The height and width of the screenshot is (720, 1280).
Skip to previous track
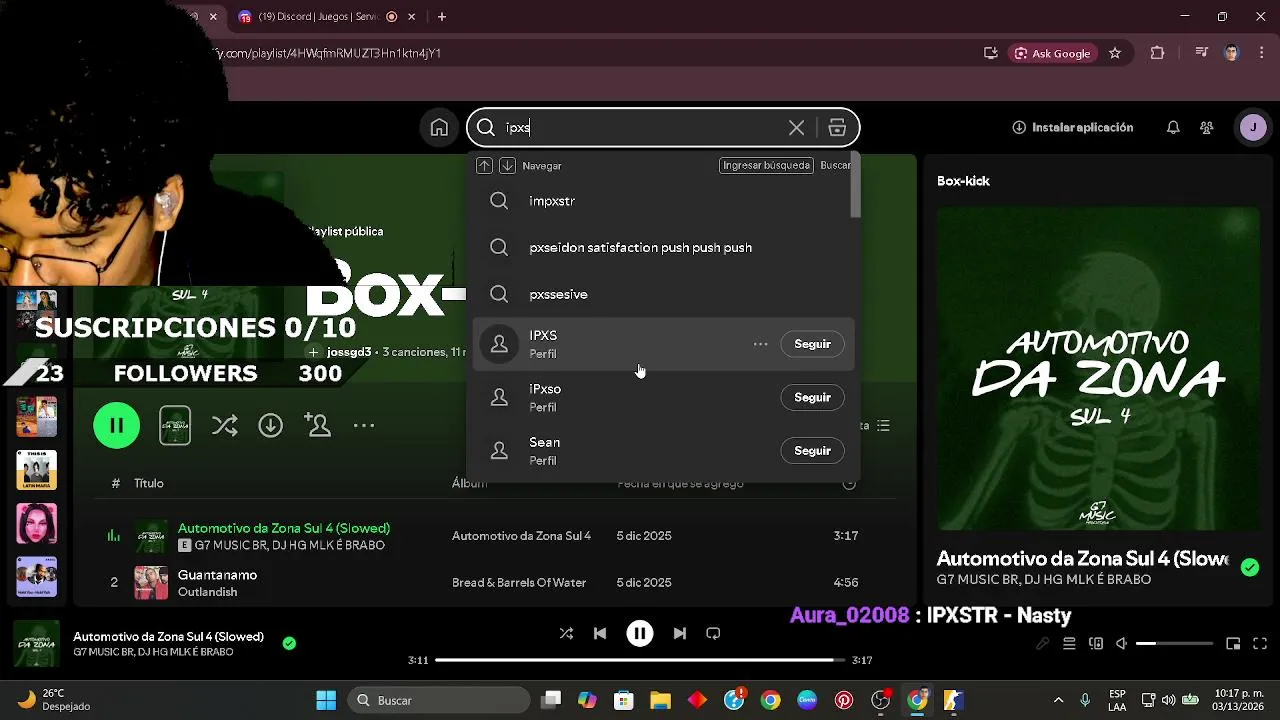click(x=600, y=633)
